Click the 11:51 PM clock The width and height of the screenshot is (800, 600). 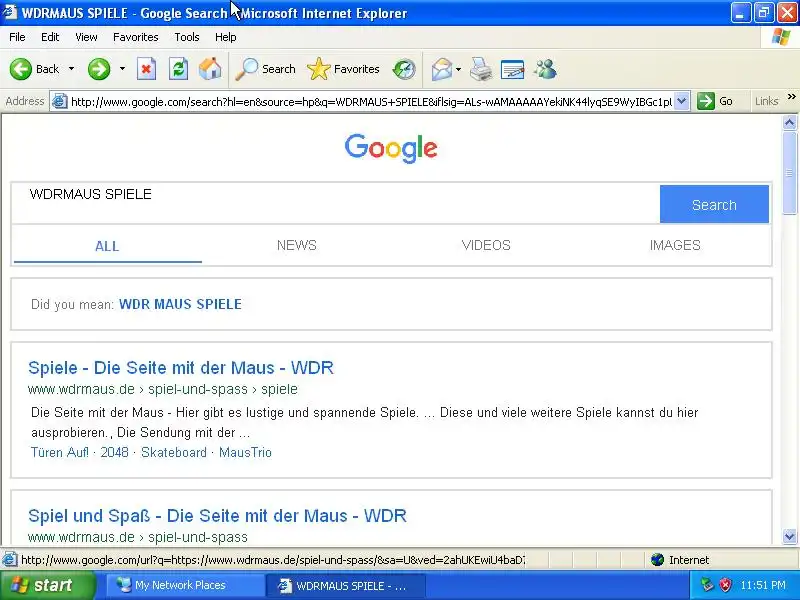[763, 585]
